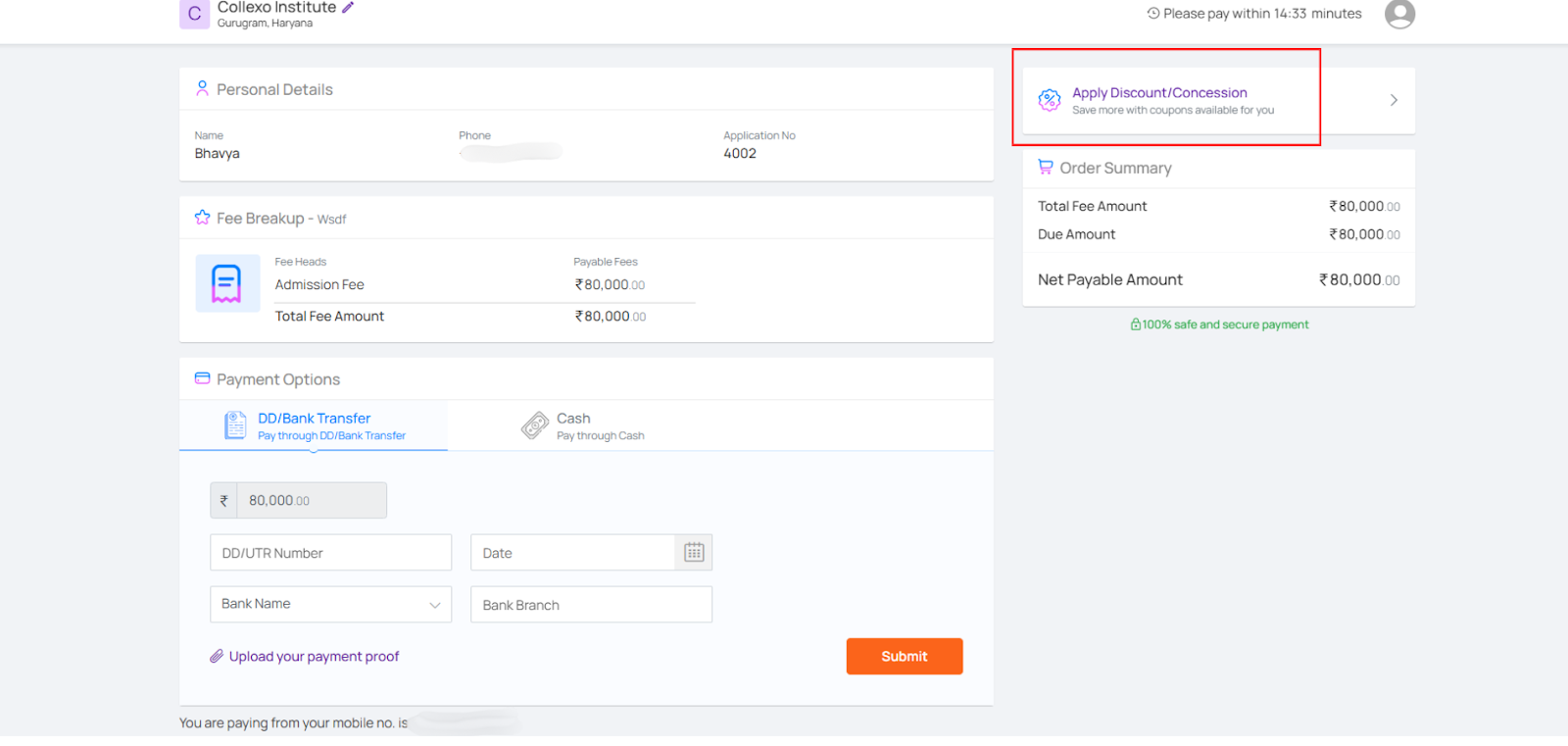The width and height of the screenshot is (1568, 746).
Task: Click Upload your payment proof link
Action: (314, 657)
